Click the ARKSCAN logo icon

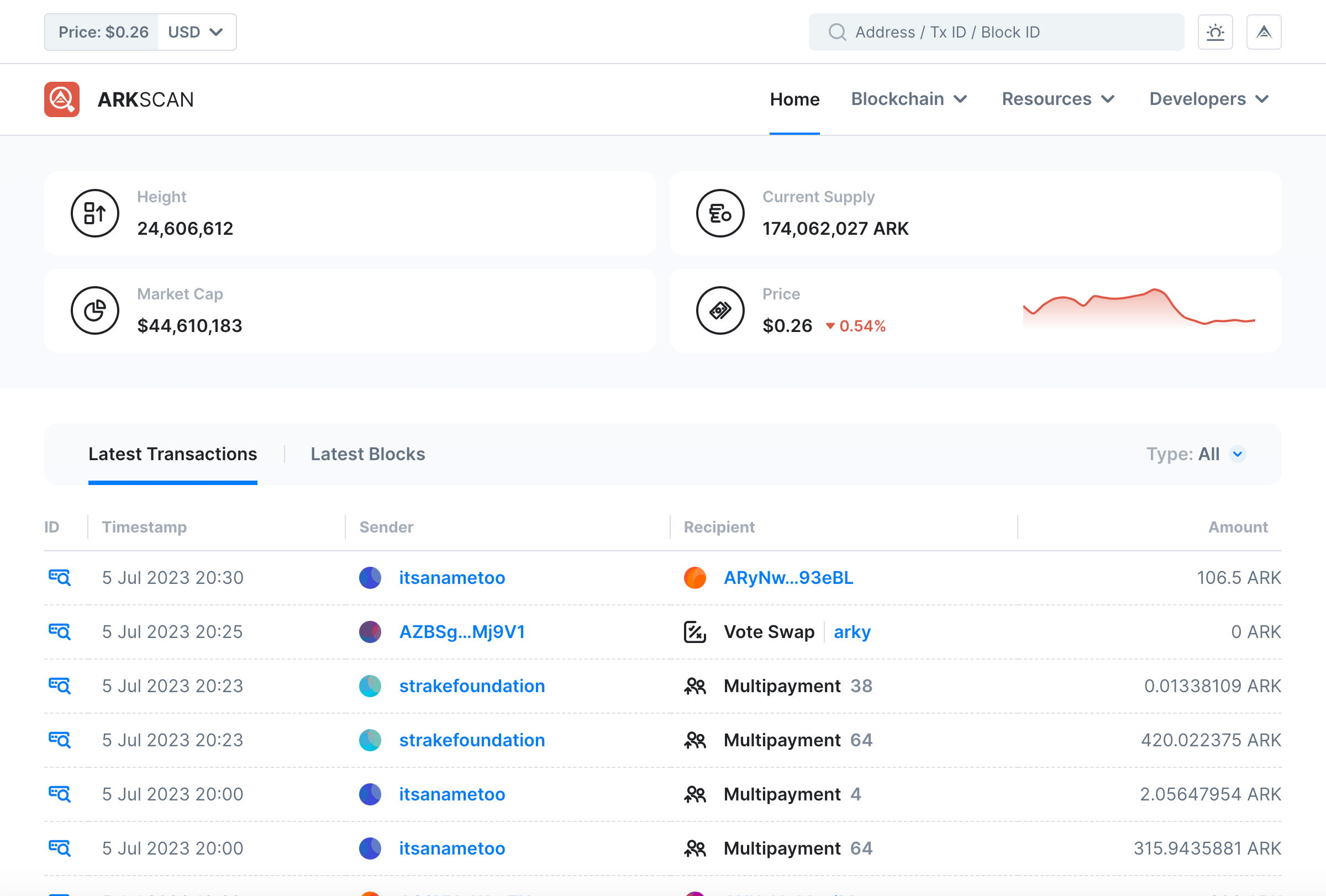62,99
